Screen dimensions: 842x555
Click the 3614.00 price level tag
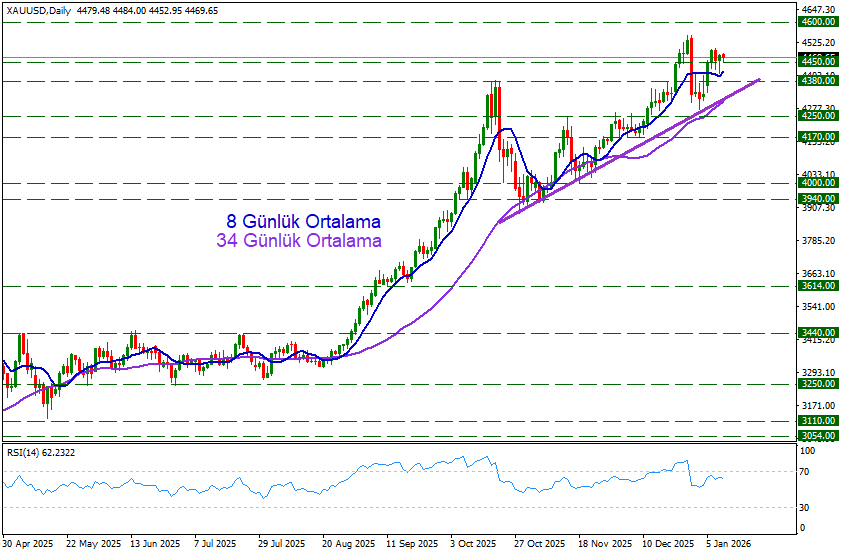817,287
